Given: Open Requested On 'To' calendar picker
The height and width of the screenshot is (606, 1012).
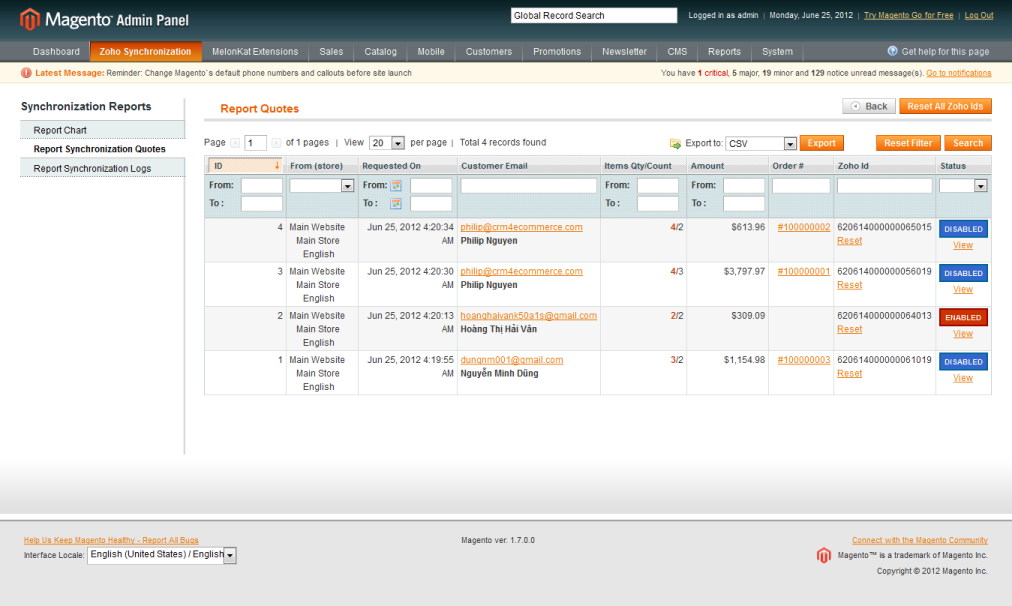Looking at the screenshot, I should click(396, 204).
